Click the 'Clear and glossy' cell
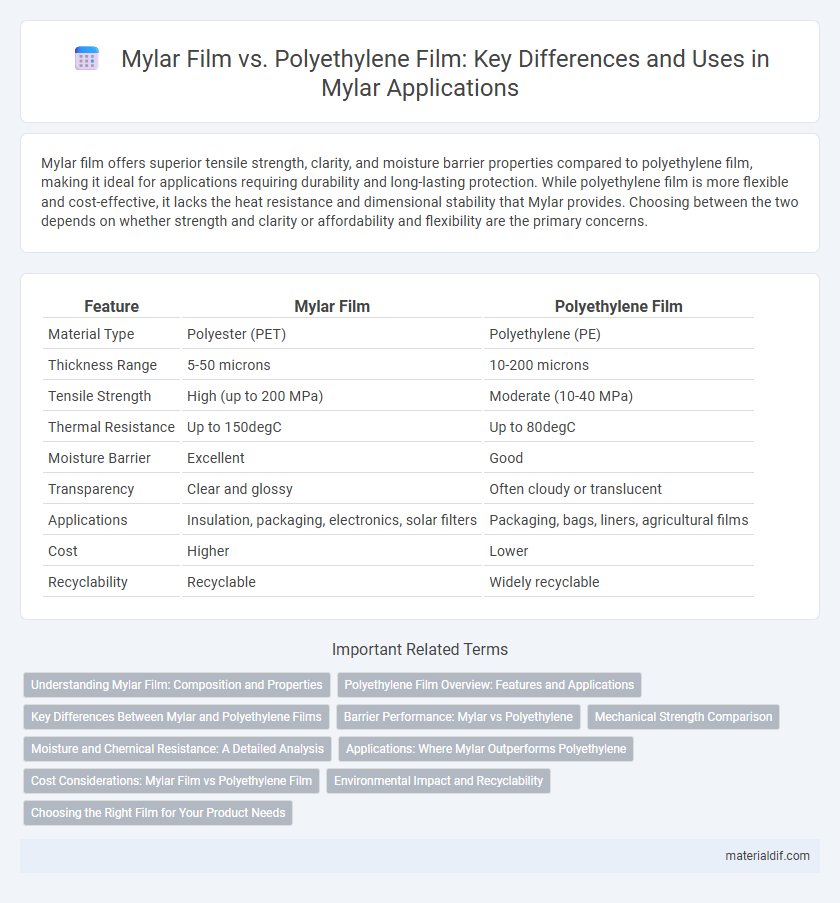 (x=240, y=489)
